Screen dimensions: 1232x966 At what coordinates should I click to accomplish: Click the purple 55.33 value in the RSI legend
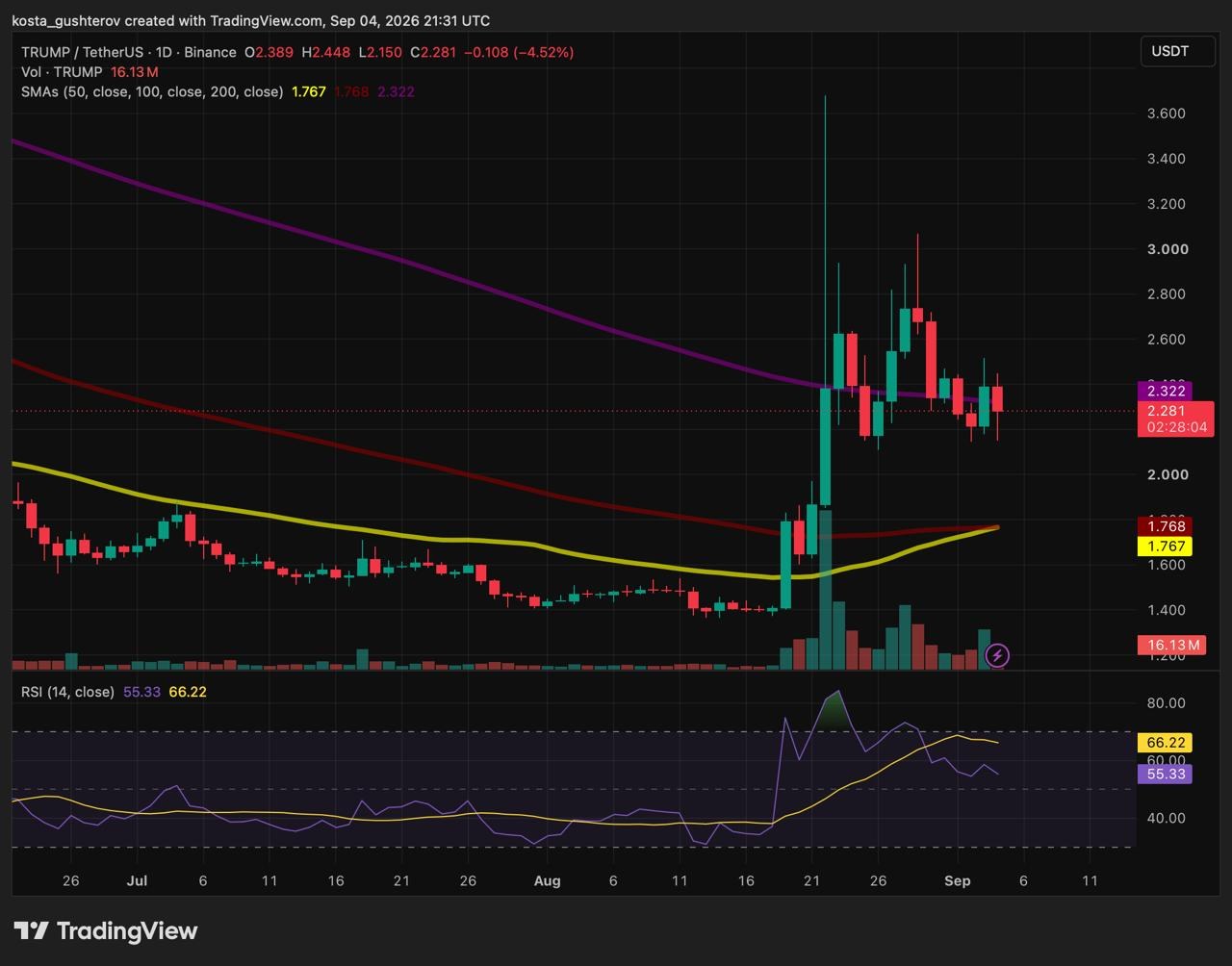pyautogui.click(x=141, y=692)
